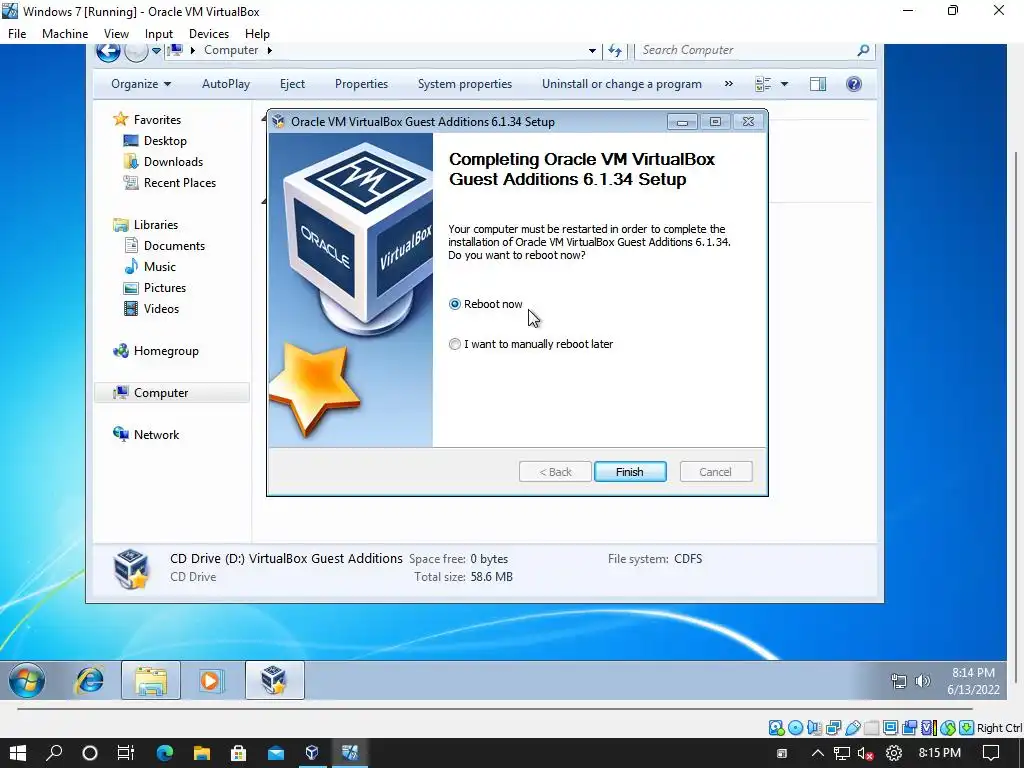Click the VirtualBox network adapters status icon
The height and width of the screenshot is (768, 1024).
point(833,728)
